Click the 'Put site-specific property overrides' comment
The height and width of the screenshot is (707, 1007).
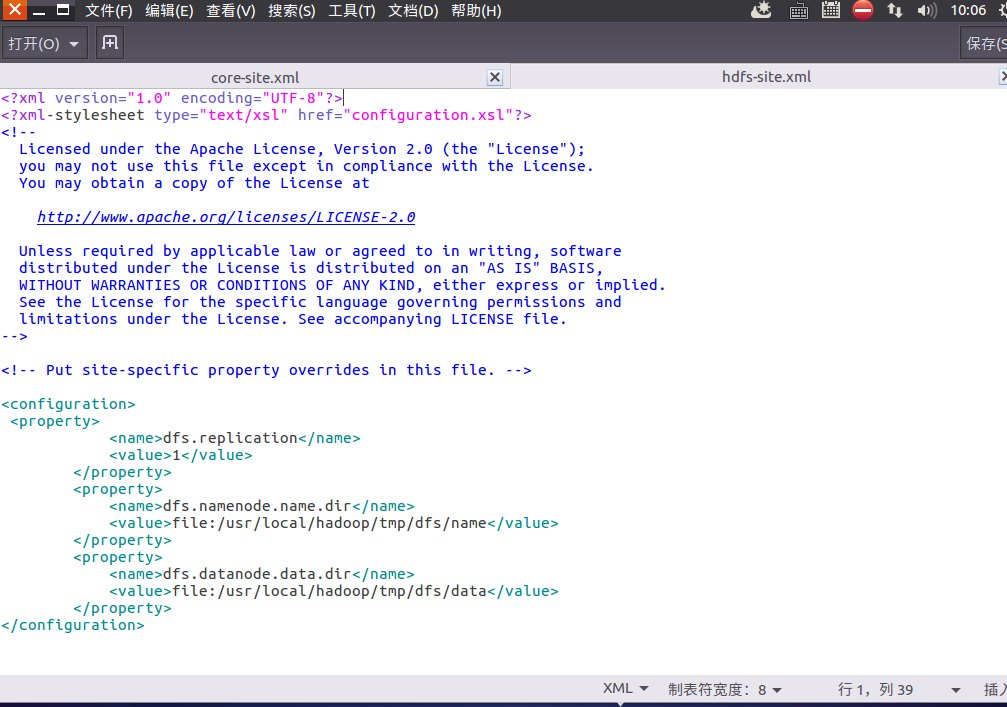[x=267, y=371]
